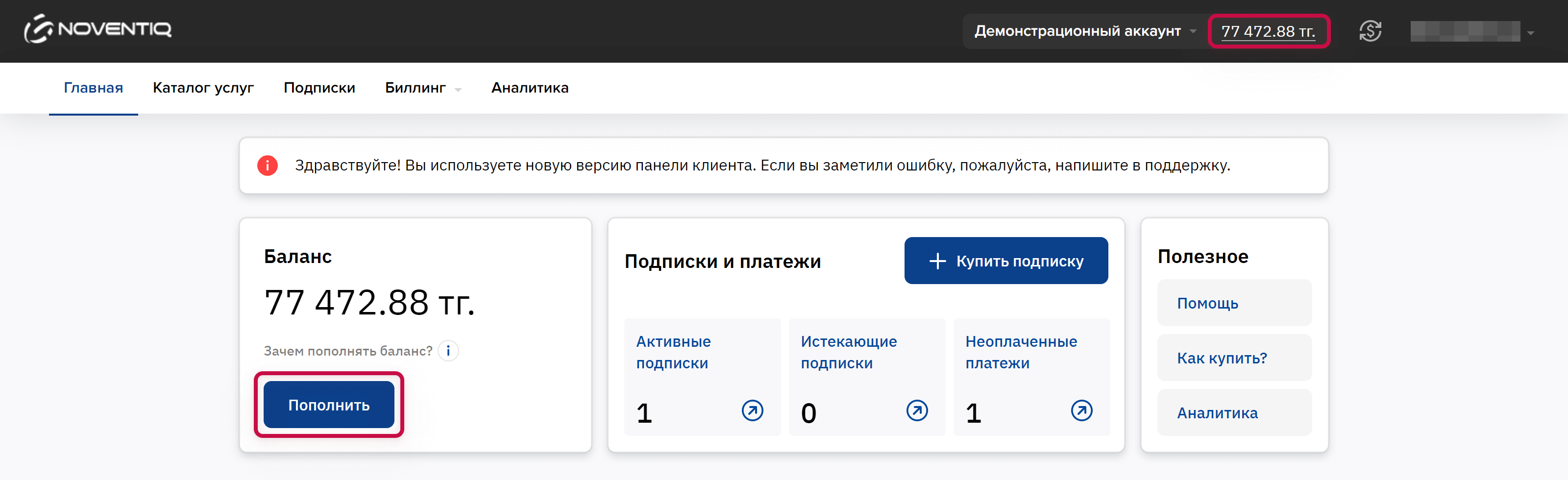Open the Помощь link in Полезное

click(x=1234, y=303)
